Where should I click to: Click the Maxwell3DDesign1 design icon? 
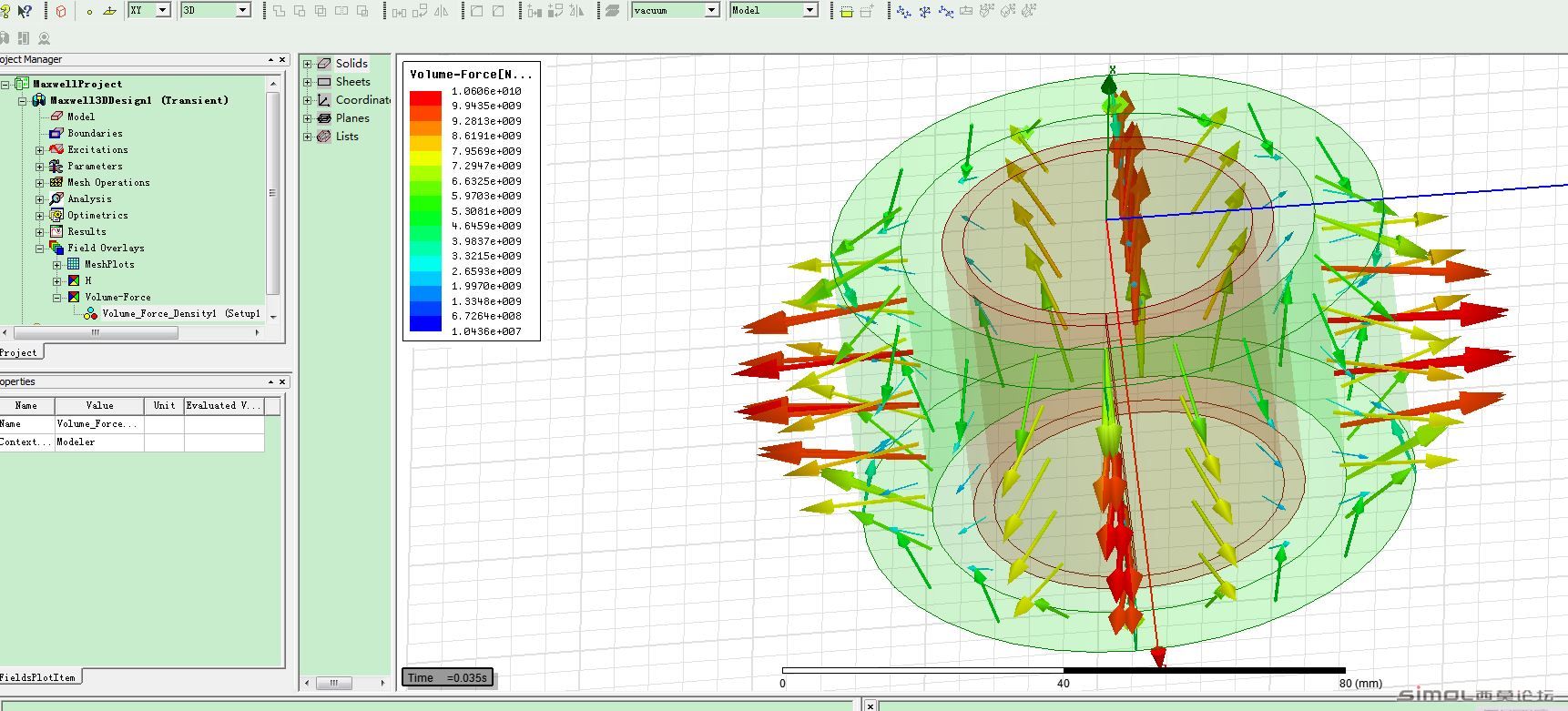(39, 100)
